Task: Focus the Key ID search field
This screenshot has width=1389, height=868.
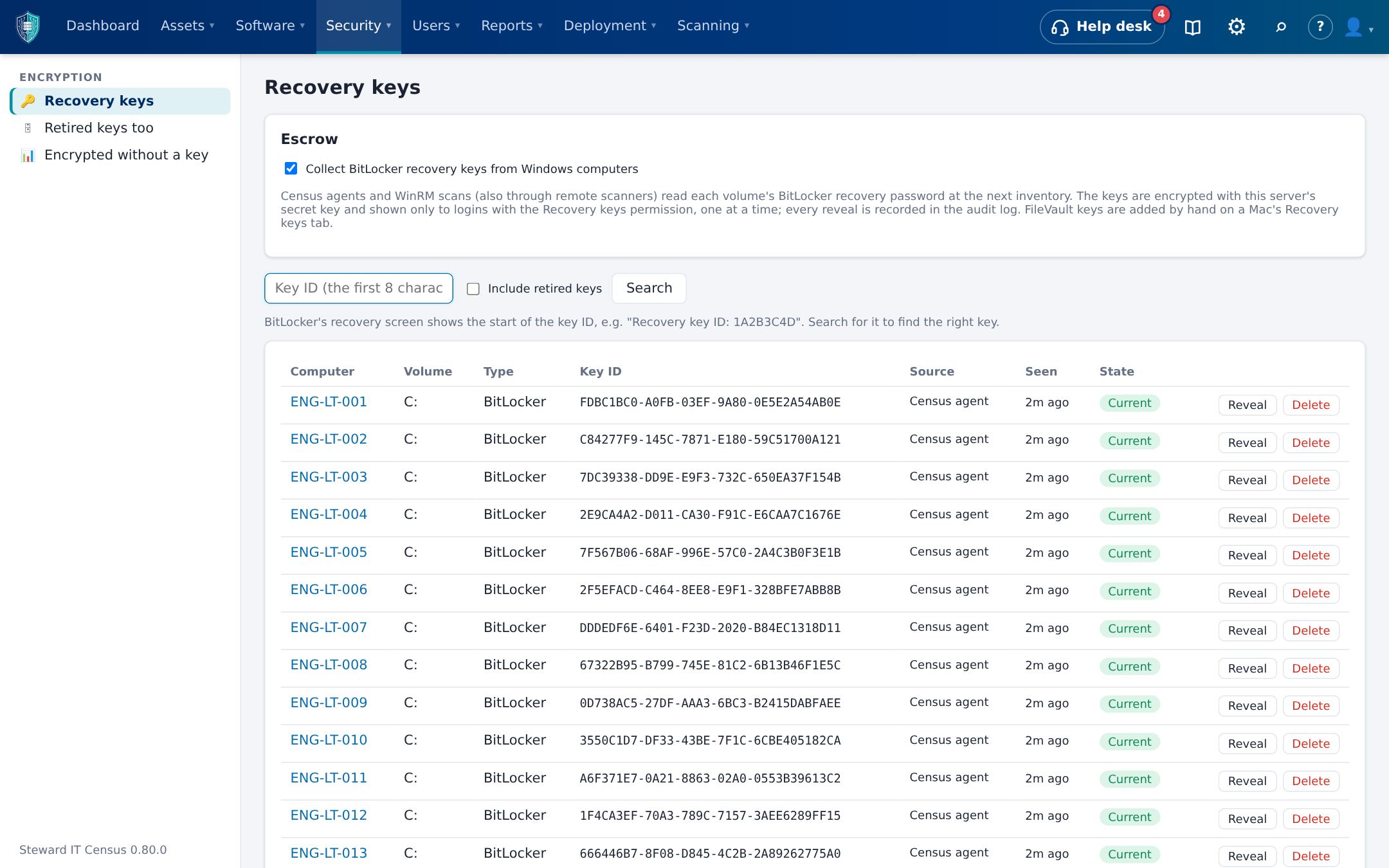Action: [359, 288]
